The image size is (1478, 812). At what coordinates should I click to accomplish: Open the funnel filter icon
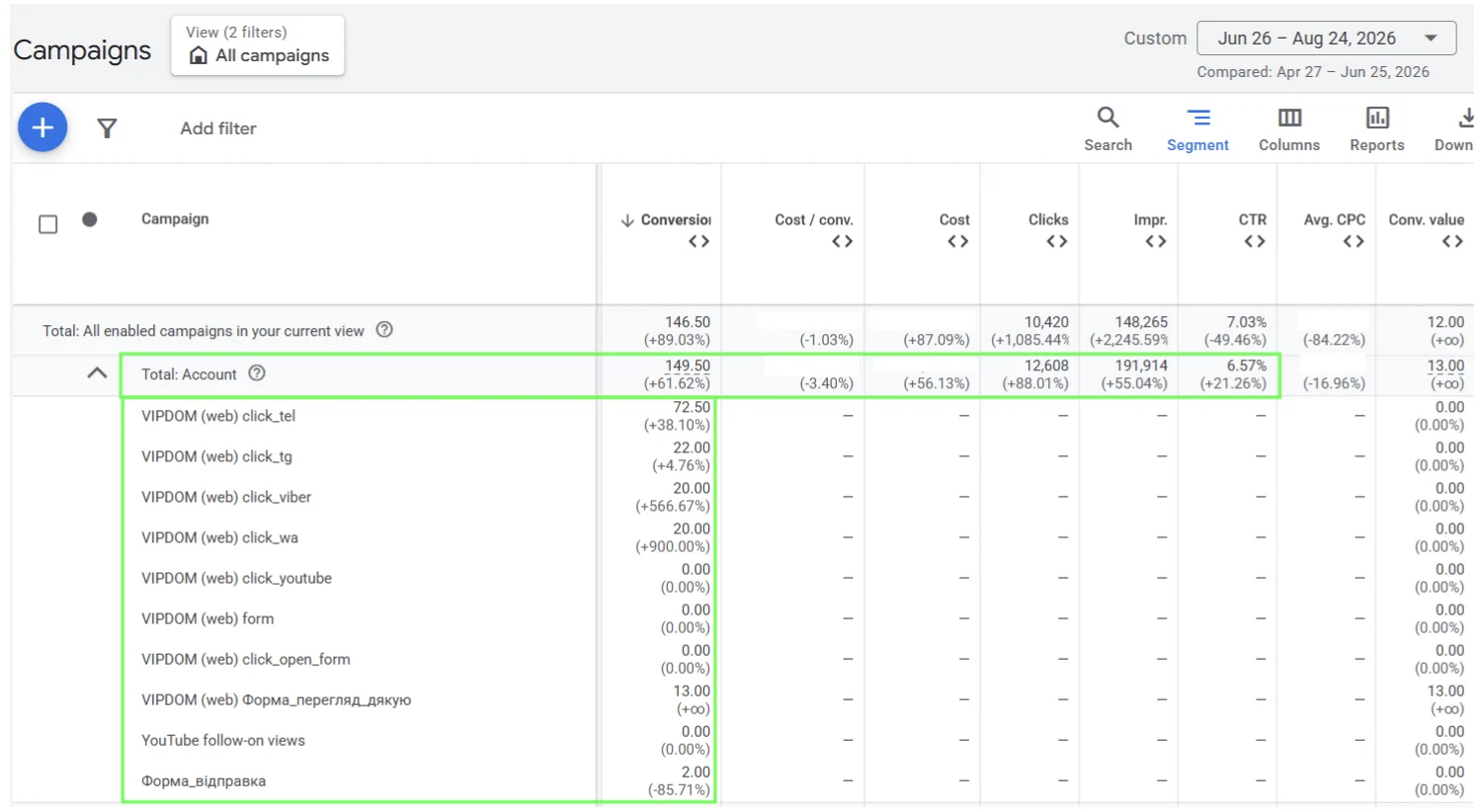click(107, 128)
